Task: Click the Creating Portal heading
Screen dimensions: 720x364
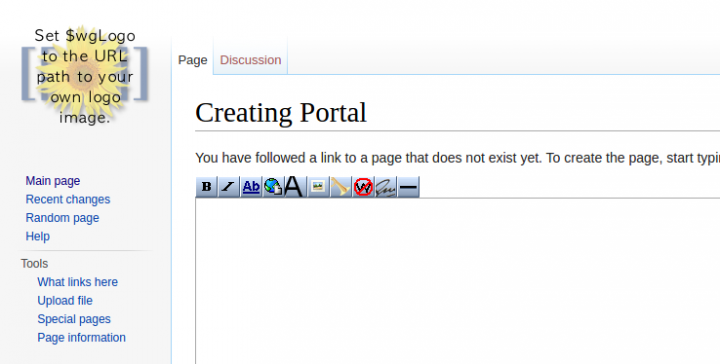Action: click(x=281, y=112)
